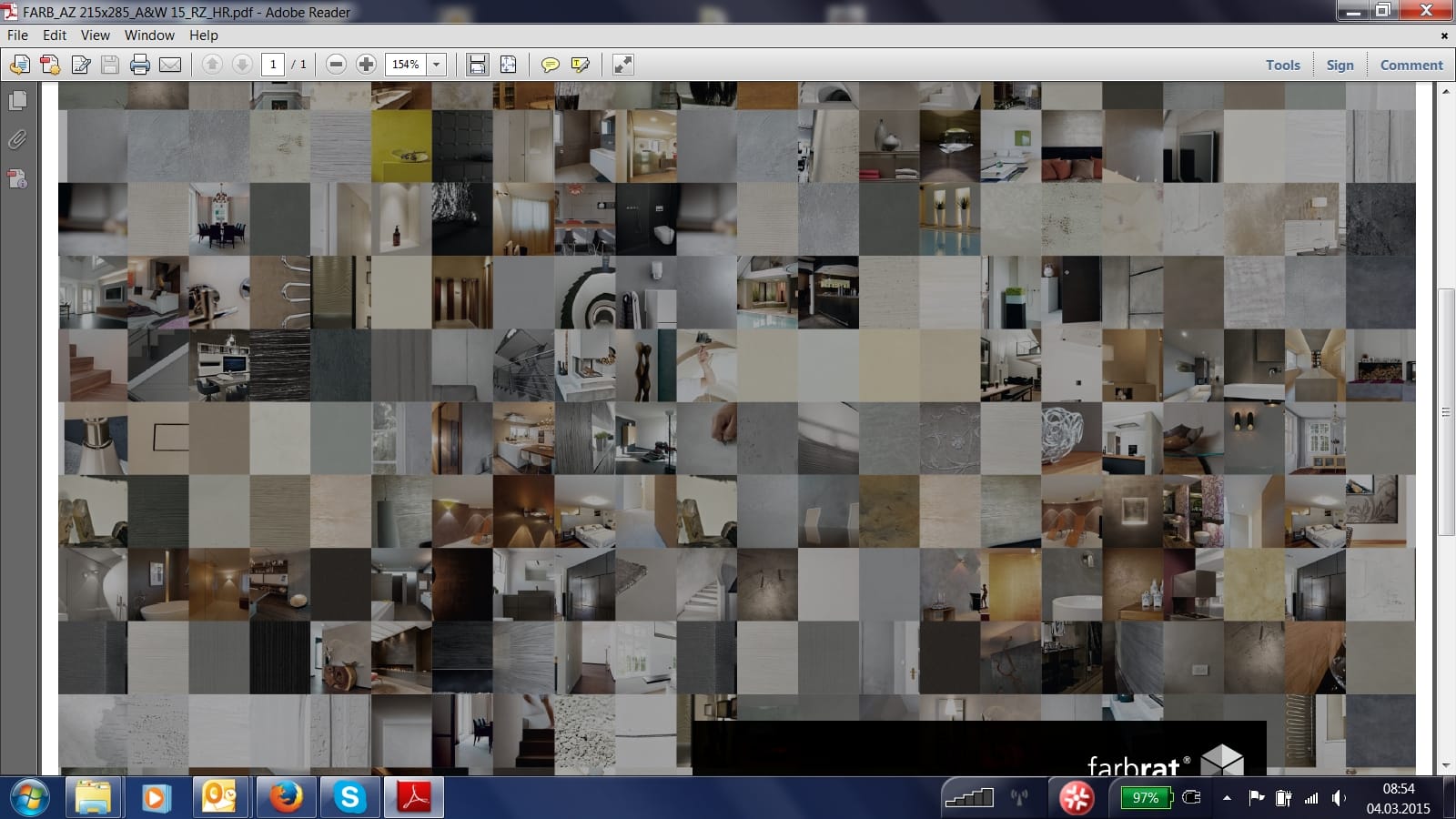Zoom out with the minus button
The width and height of the screenshot is (1456, 819).
[x=336, y=65]
